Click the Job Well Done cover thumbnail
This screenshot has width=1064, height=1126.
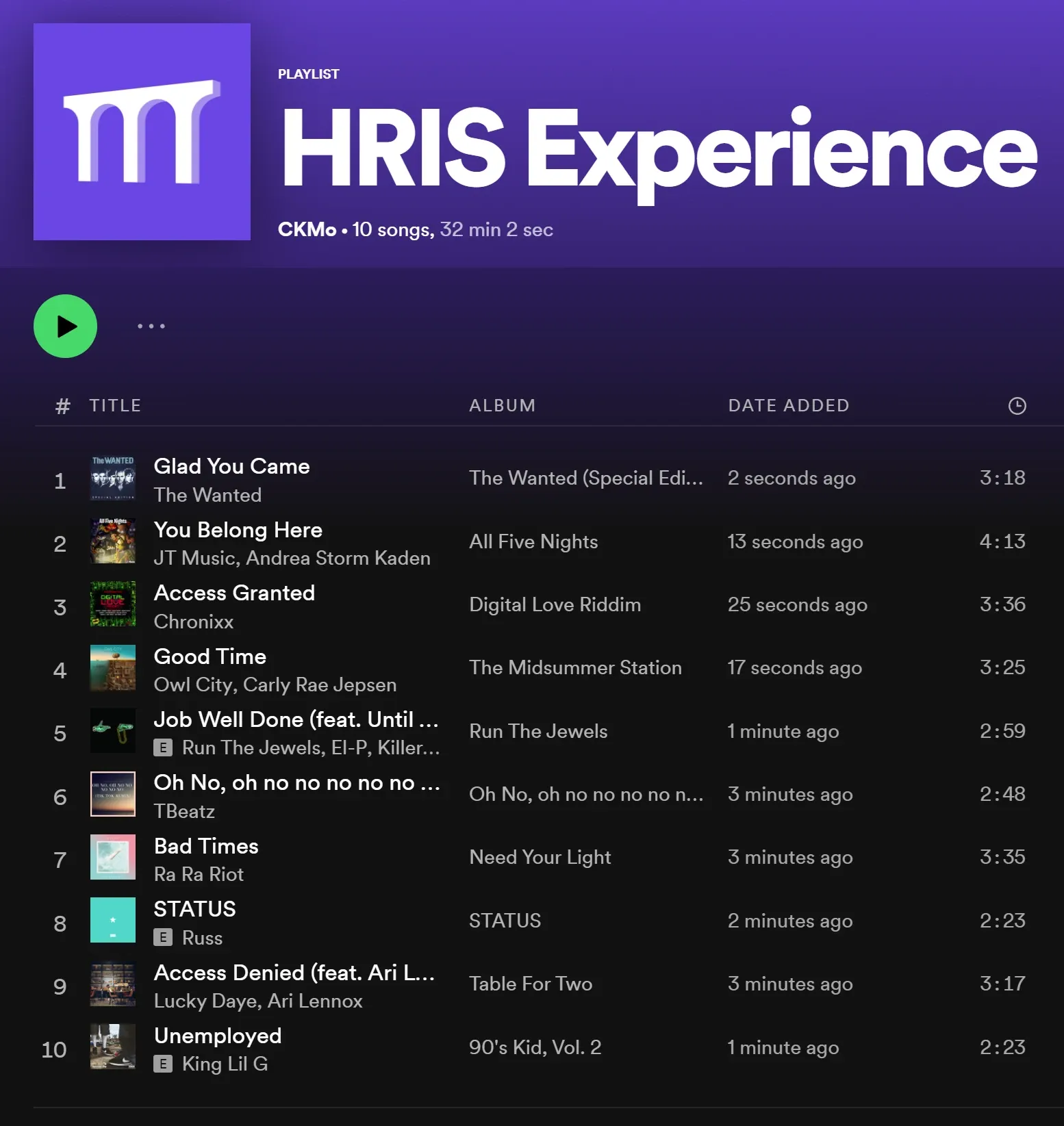[x=113, y=731]
